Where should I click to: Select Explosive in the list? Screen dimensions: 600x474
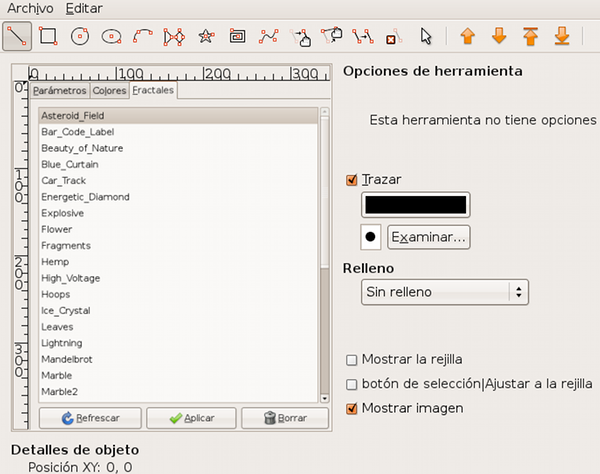click(x=178, y=213)
